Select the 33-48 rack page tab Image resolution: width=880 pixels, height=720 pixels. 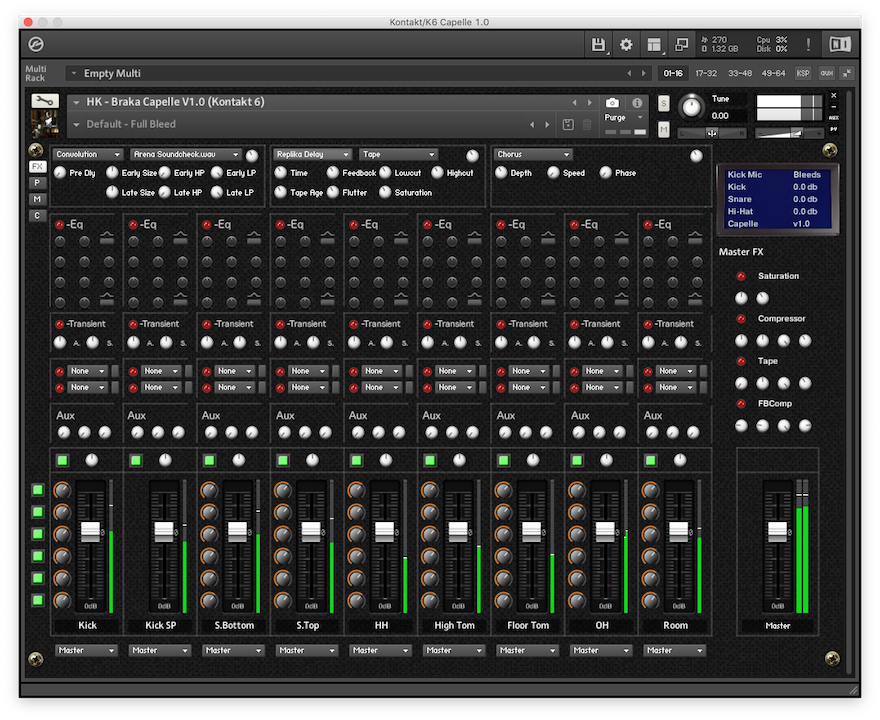[x=740, y=73]
